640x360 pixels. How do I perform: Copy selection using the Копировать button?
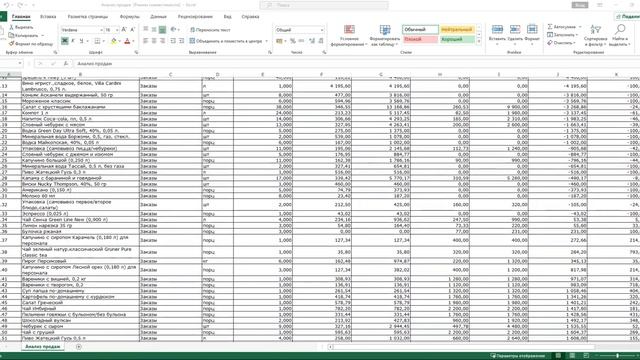tap(24, 36)
